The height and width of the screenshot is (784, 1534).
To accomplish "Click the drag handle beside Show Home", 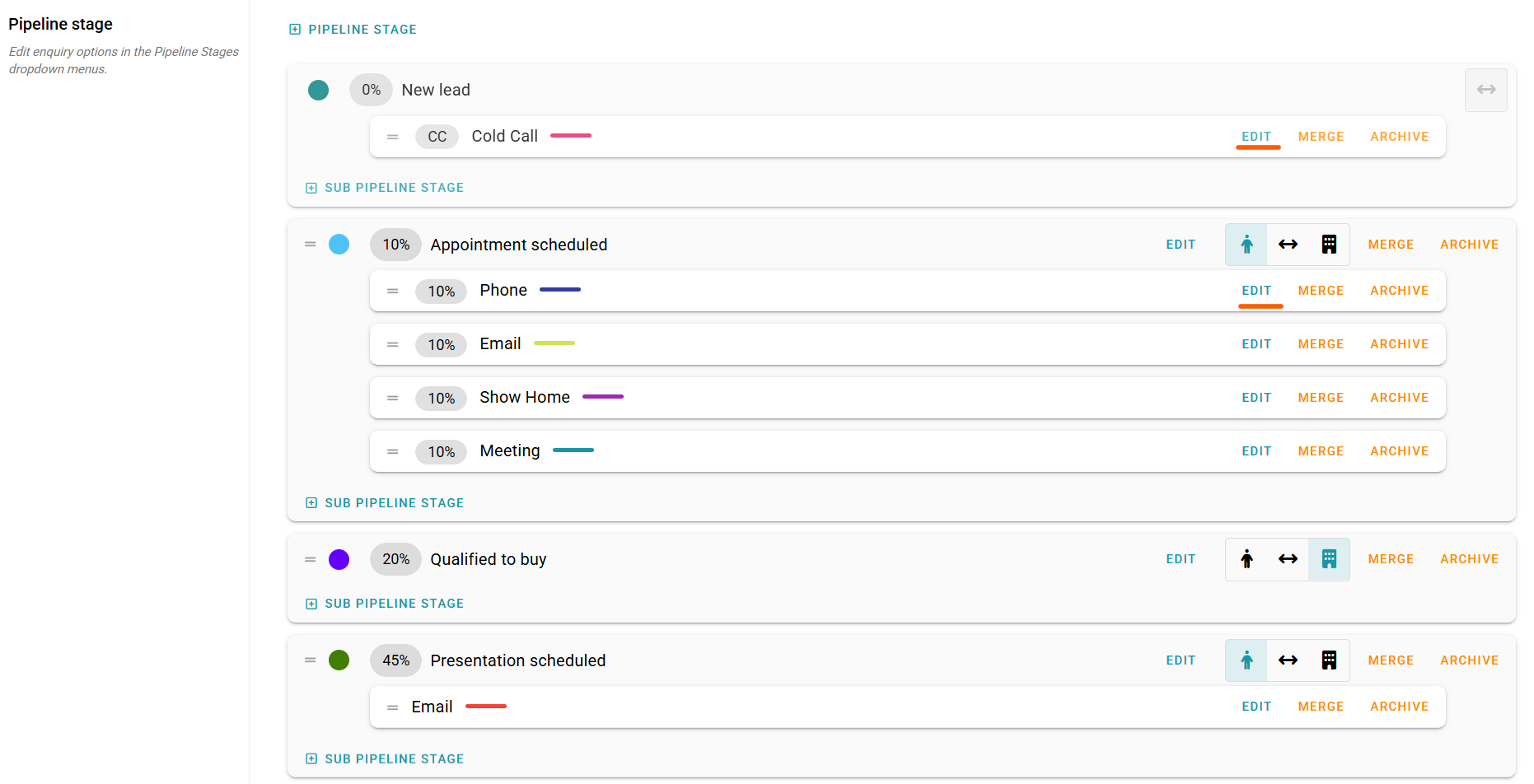I will (393, 398).
